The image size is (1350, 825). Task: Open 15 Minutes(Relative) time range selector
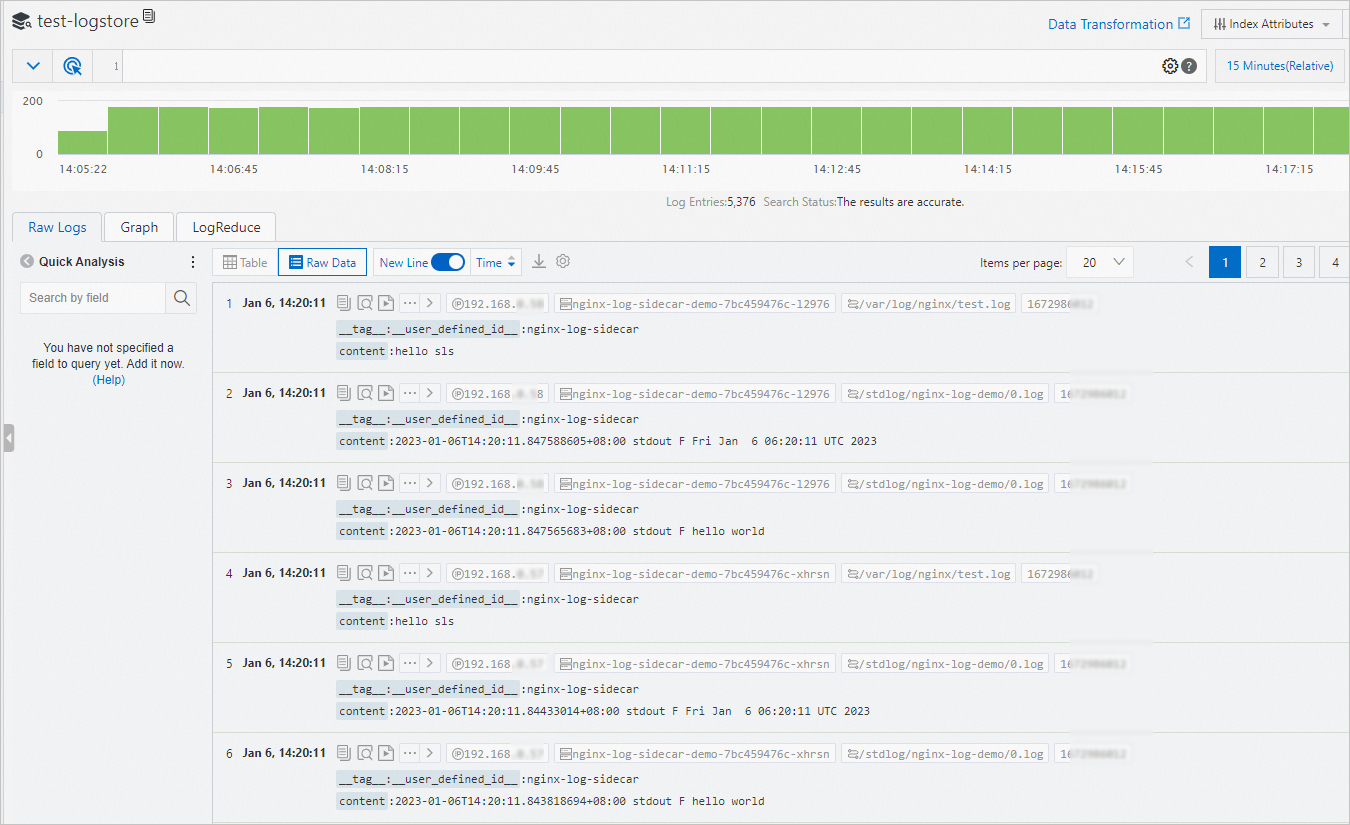(1280, 66)
